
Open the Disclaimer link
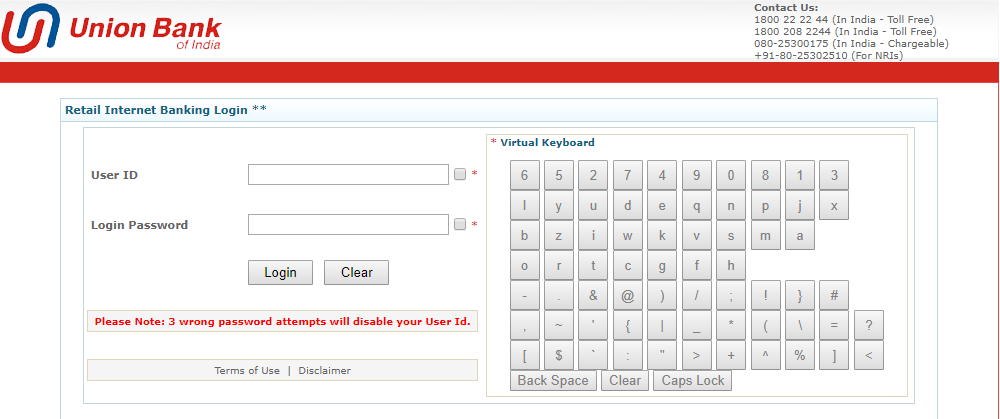point(325,371)
